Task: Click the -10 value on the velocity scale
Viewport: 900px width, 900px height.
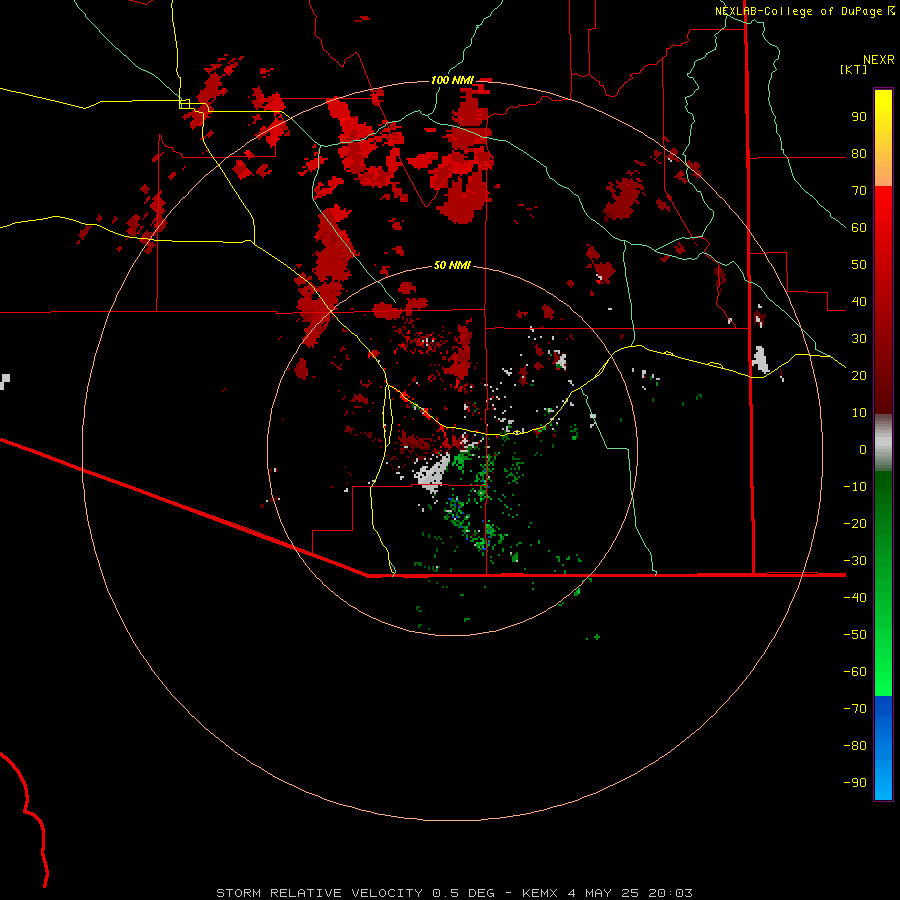Action: point(855,487)
